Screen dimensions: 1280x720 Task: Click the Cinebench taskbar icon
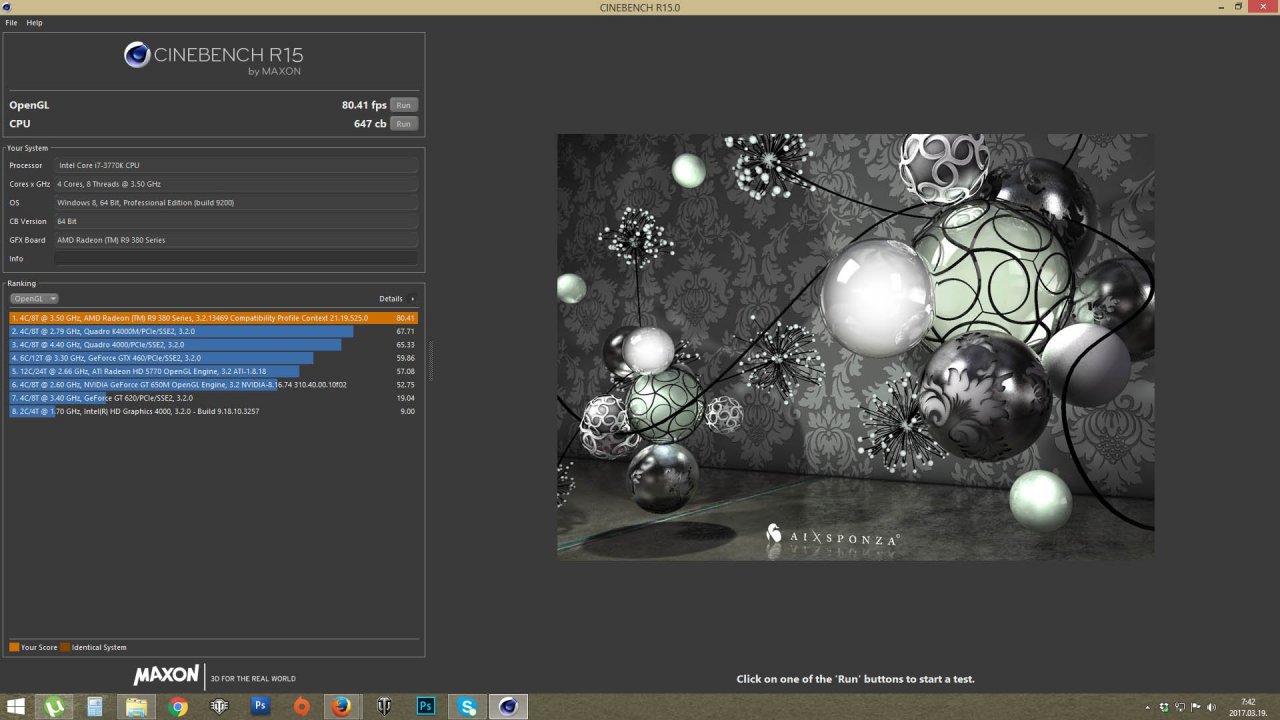[x=508, y=707]
